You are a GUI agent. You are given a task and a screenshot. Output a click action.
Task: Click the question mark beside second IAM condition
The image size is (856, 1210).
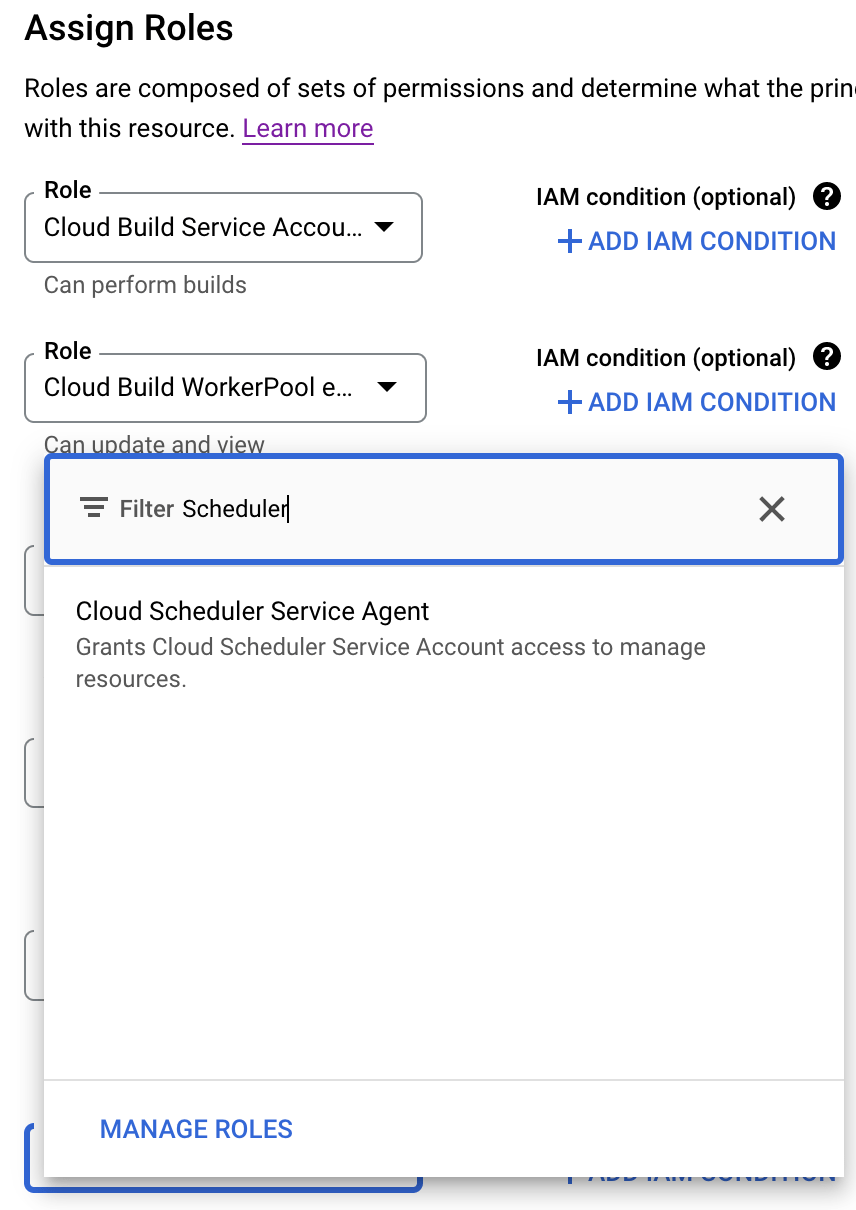(x=827, y=357)
